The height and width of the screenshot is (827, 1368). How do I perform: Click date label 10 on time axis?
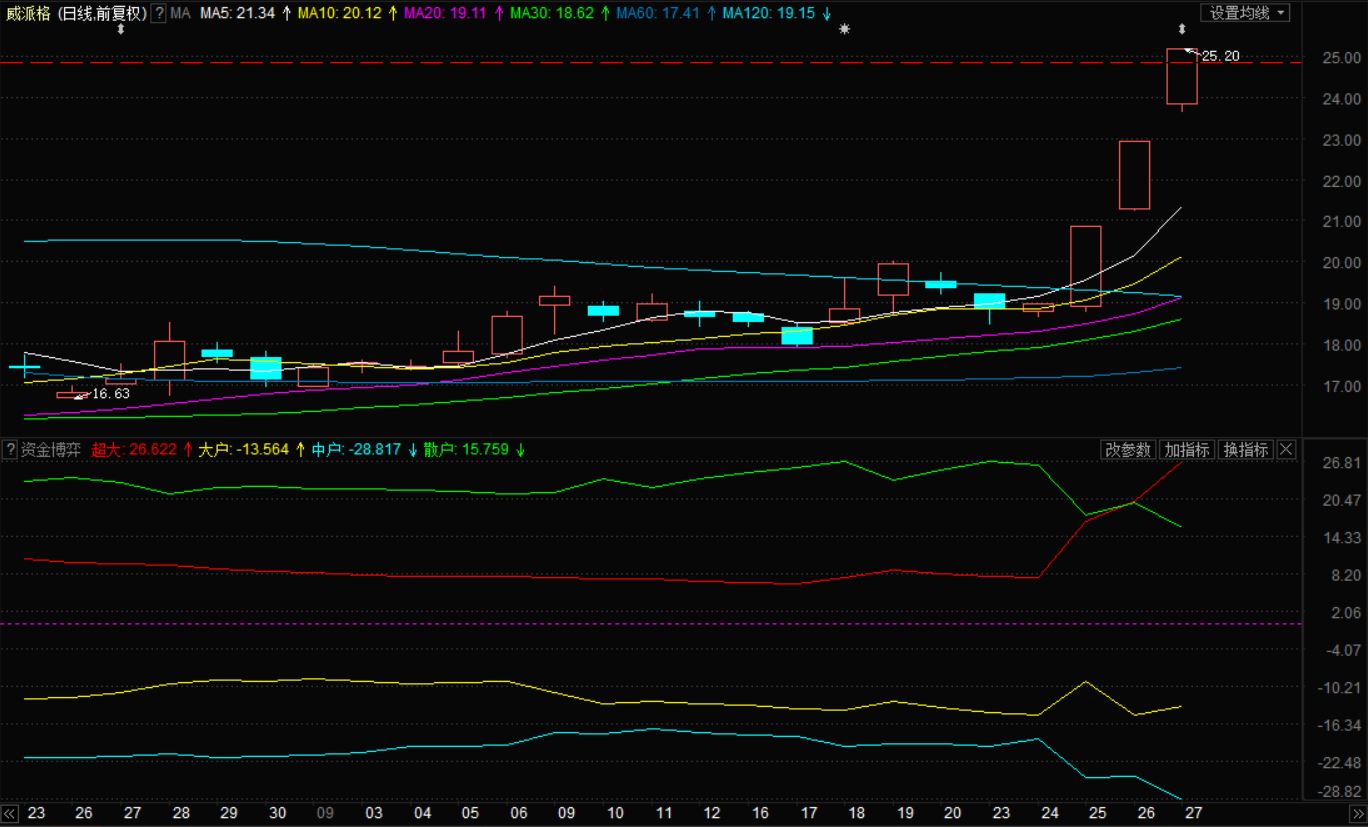(615, 813)
